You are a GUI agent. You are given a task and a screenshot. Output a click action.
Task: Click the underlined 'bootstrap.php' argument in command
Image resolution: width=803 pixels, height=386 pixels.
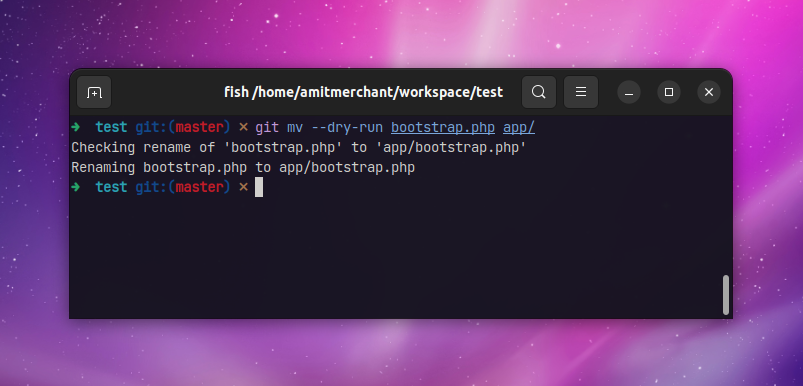(x=443, y=127)
